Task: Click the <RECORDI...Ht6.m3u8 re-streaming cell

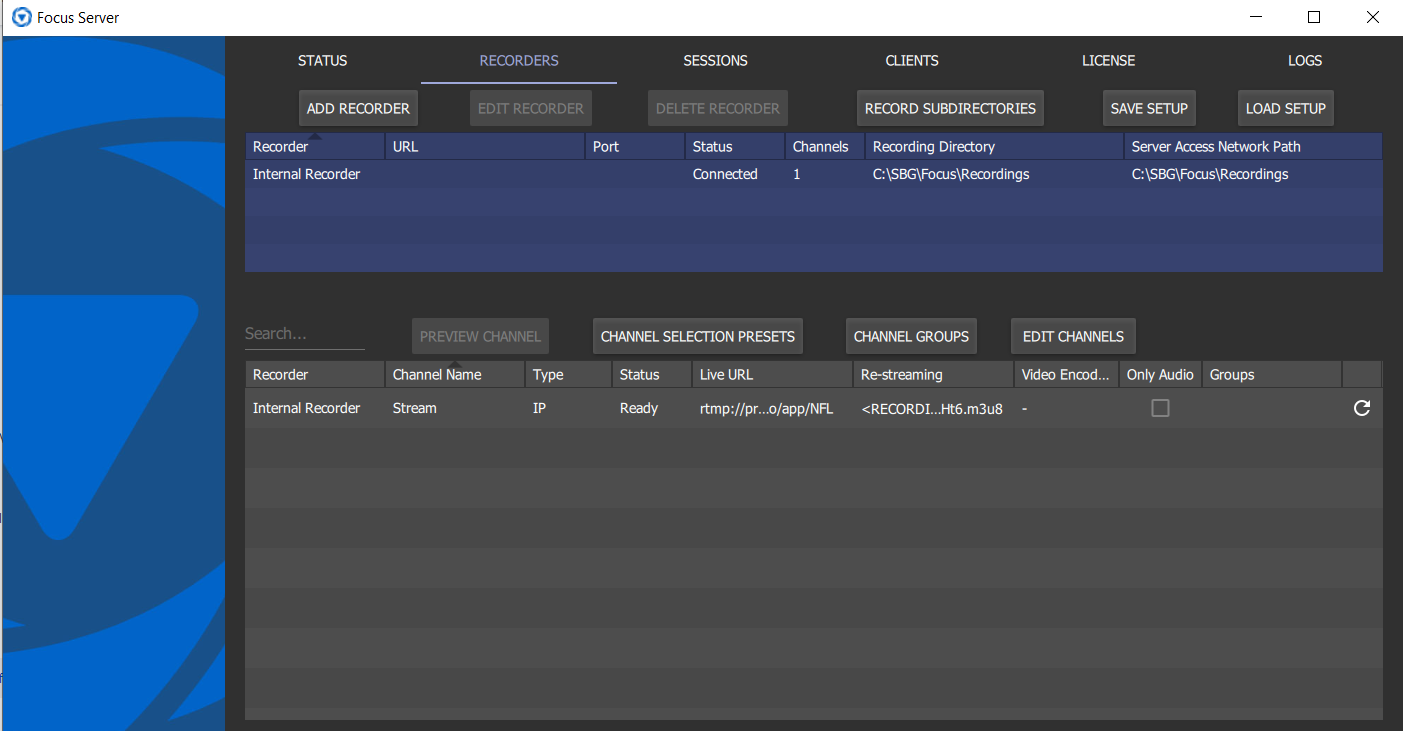Action: coord(934,408)
